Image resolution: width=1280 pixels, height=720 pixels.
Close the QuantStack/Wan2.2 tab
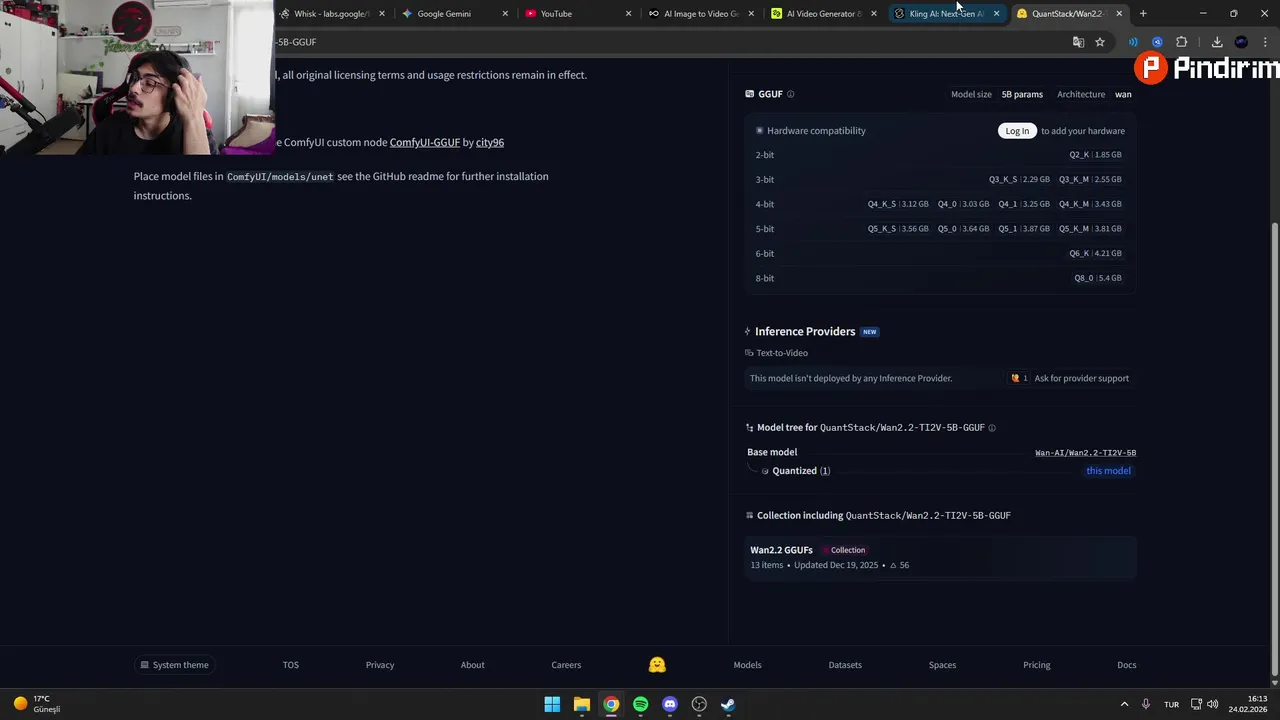1119,14
